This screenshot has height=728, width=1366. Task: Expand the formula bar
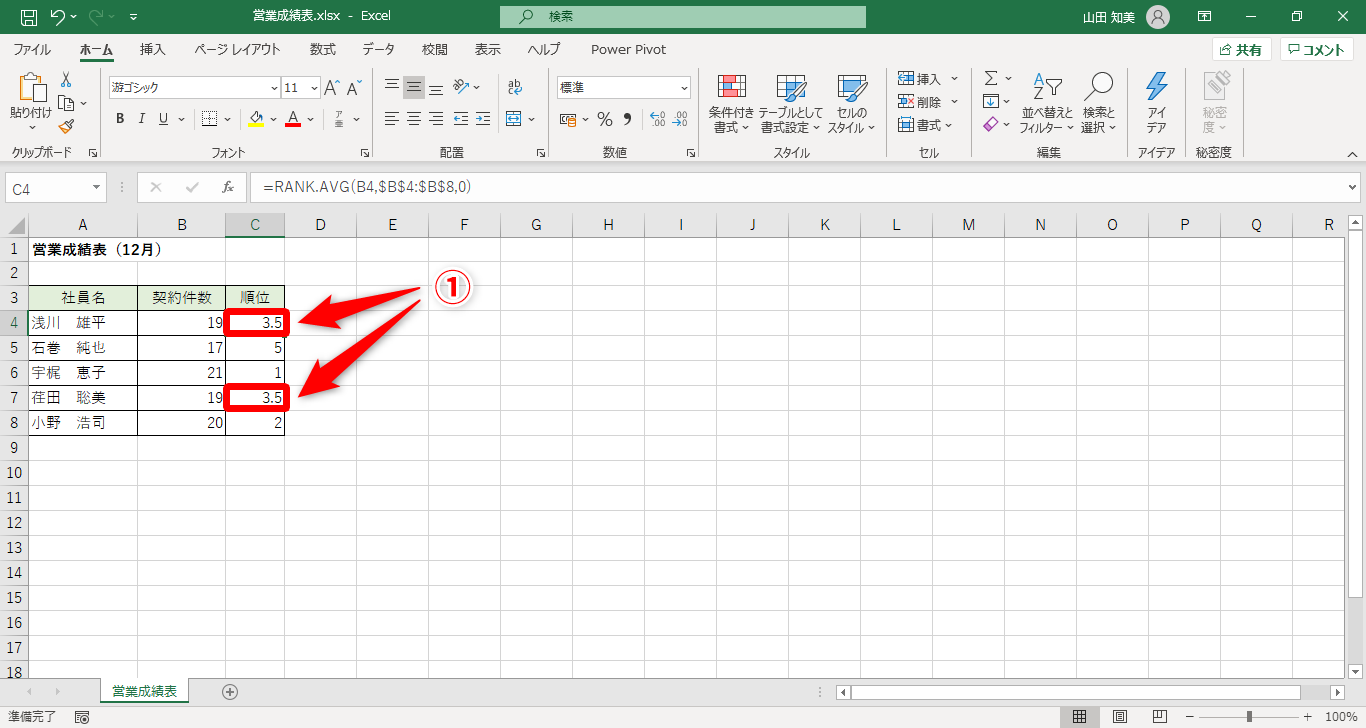[x=1353, y=187]
